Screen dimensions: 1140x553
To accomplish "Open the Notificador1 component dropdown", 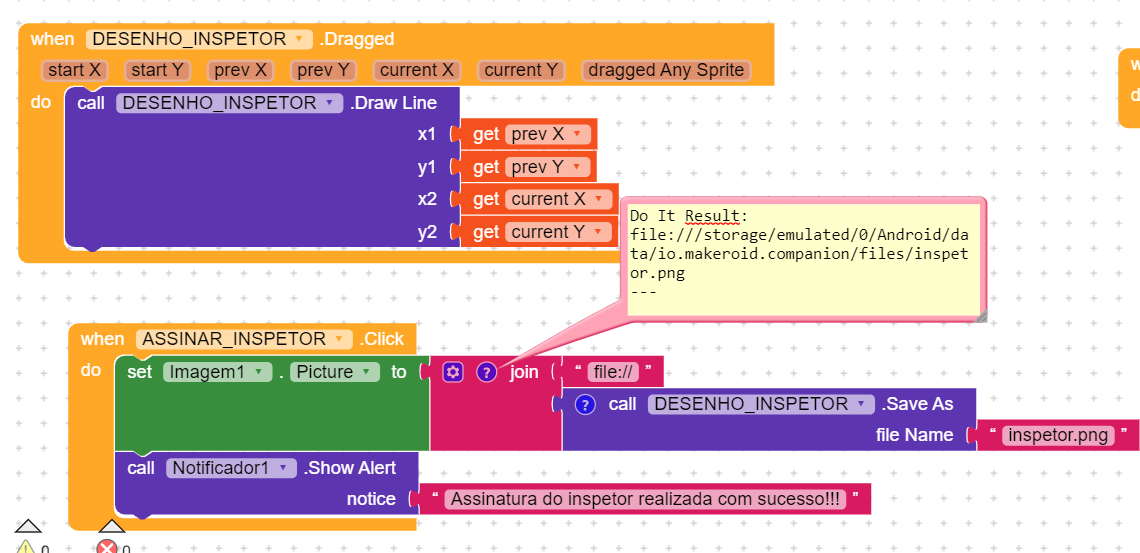I will tap(232, 468).
